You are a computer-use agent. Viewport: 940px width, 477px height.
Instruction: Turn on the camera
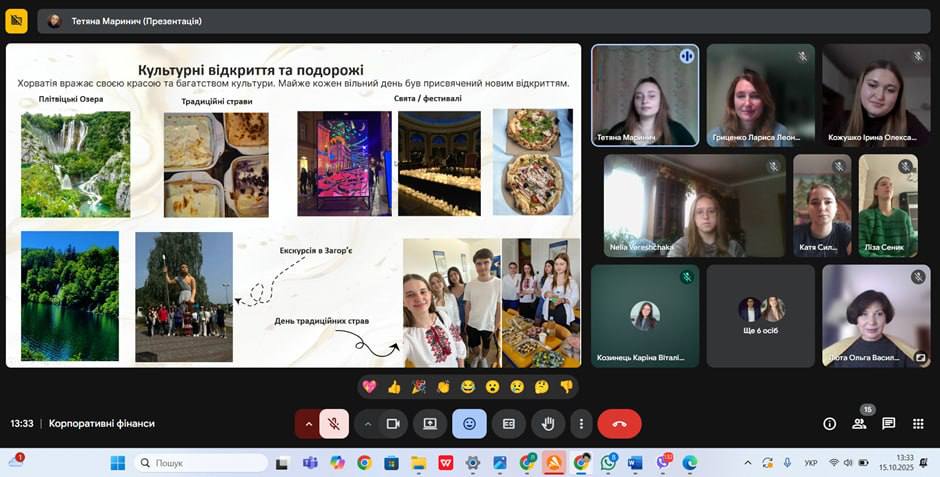click(393, 424)
